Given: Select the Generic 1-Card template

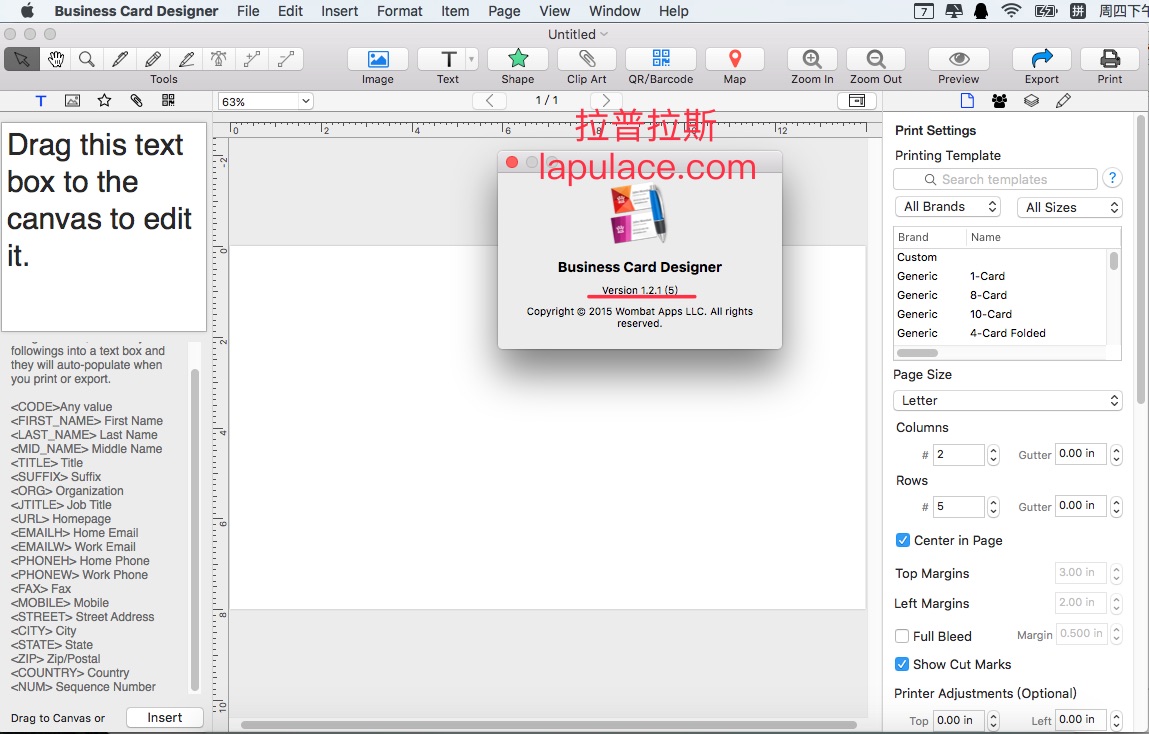Looking at the screenshot, I should [1001, 276].
